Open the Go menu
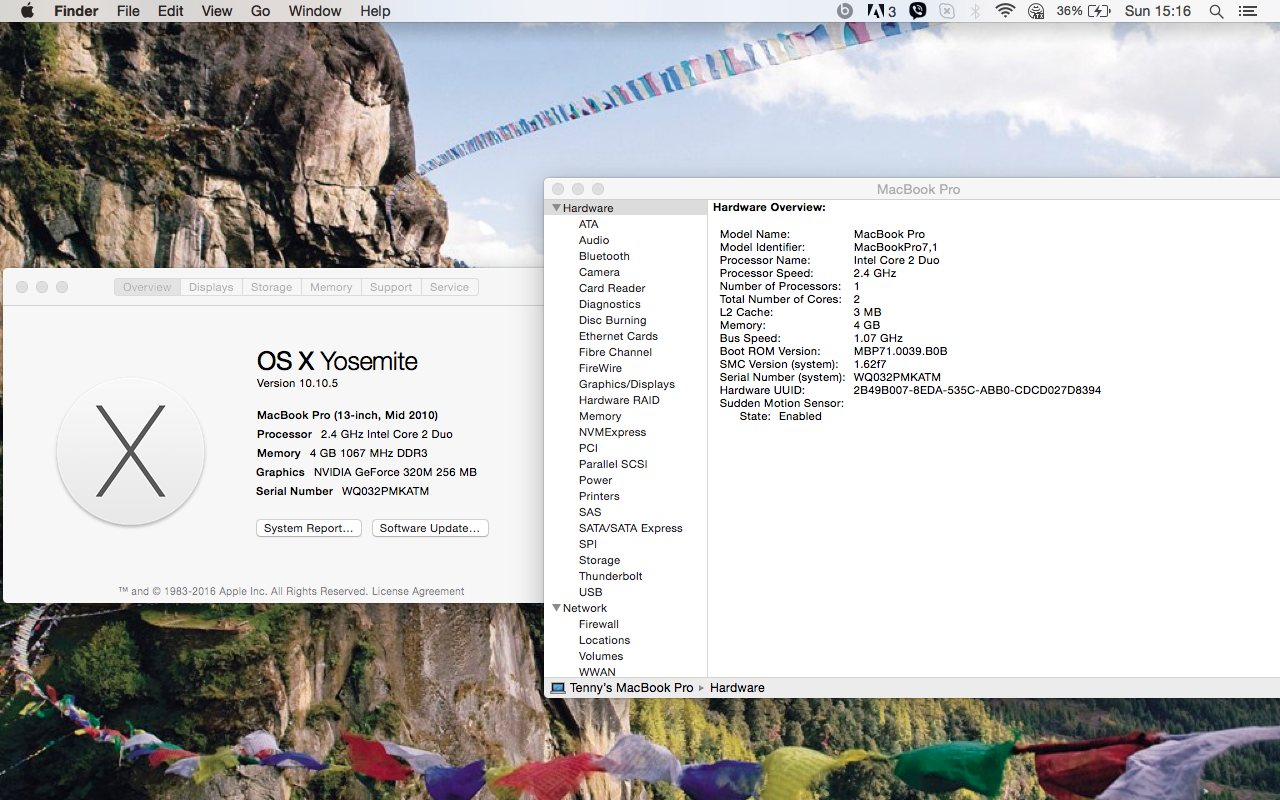This screenshot has width=1280, height=800. click(261, 11)
